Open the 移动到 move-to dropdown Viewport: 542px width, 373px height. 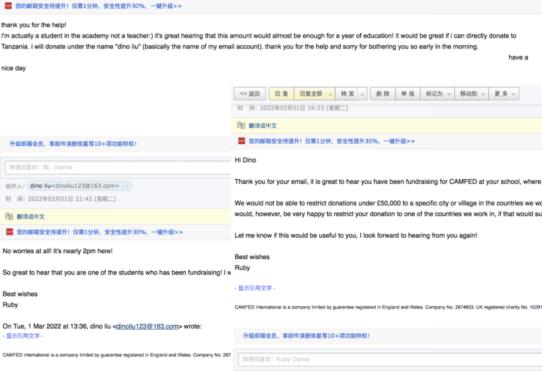click(471, 94)
